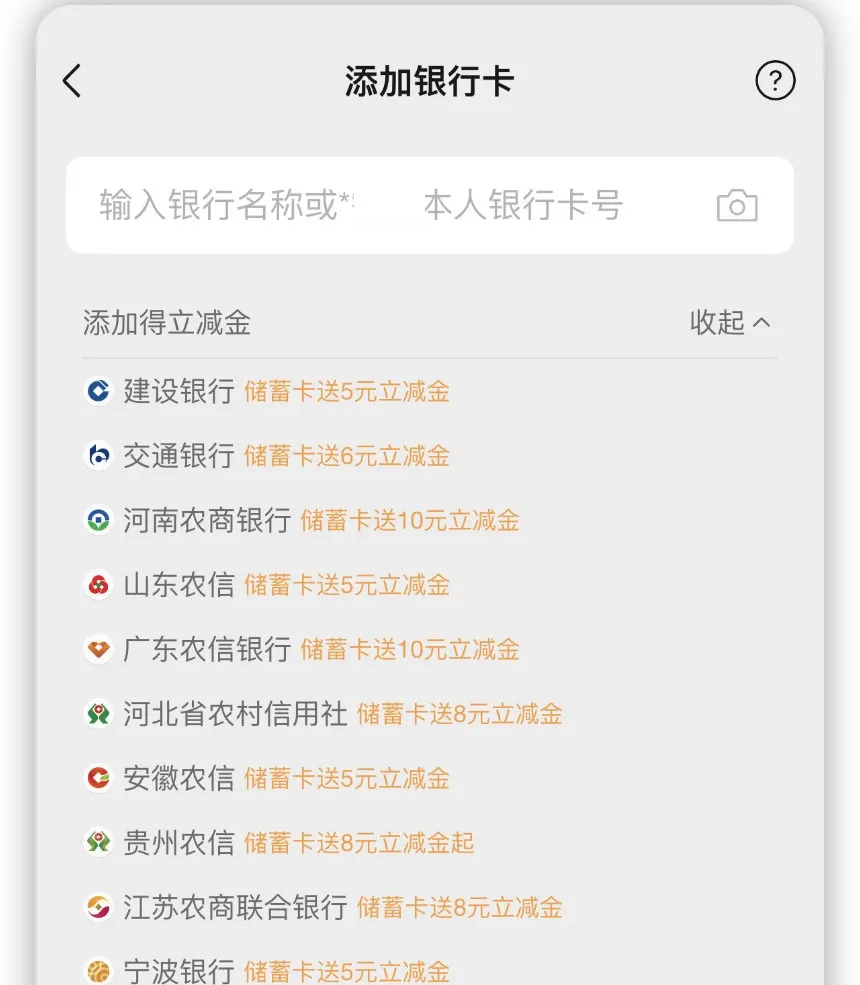Image resolution: width=860 pixels, height=985 pixels.
Task: Tap the 河南农商银行 logo icon
Action: tap(98, 520)
